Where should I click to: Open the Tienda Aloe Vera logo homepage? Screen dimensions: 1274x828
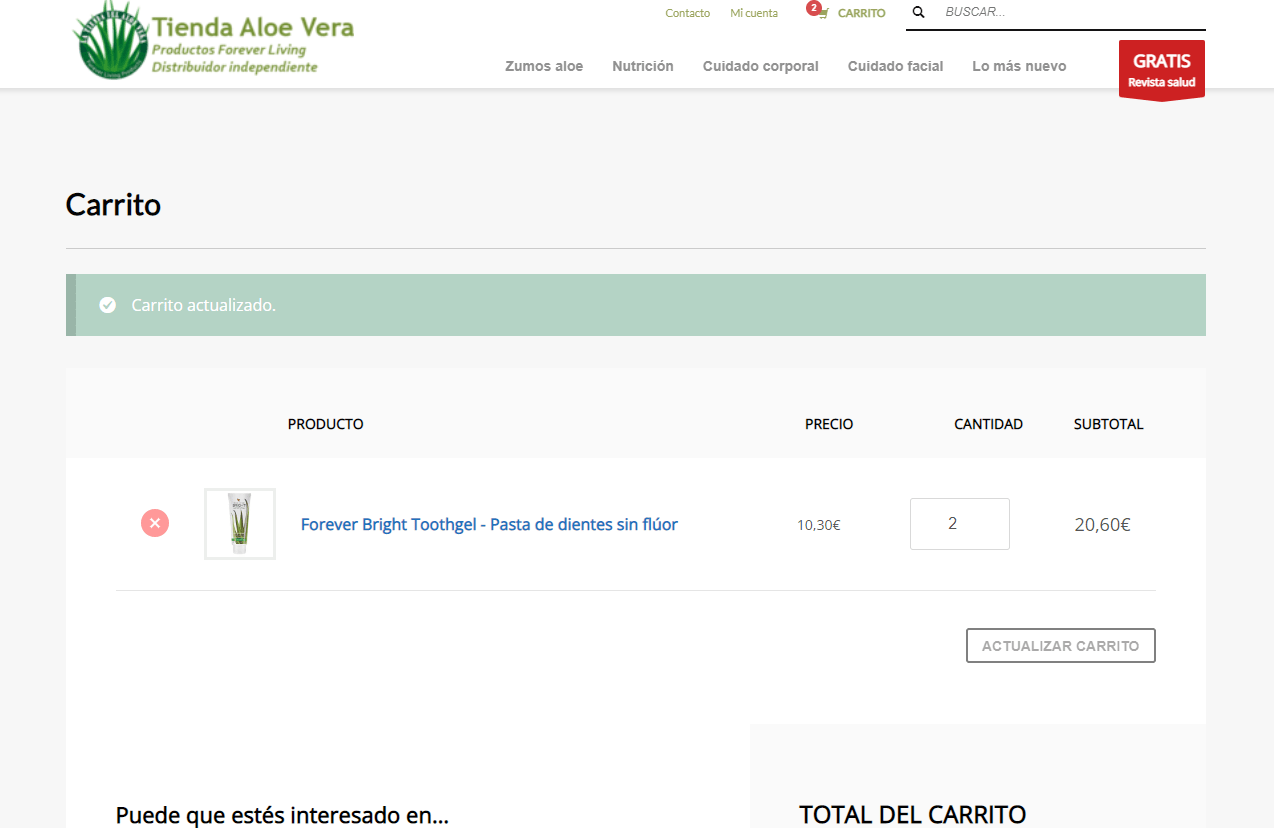pos(214,40)
